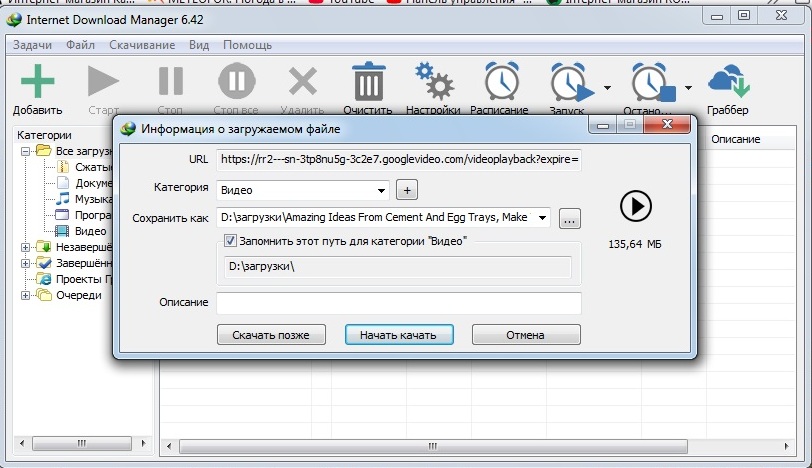Maximize the Internet Download Manager window

(x=744, y=16)
